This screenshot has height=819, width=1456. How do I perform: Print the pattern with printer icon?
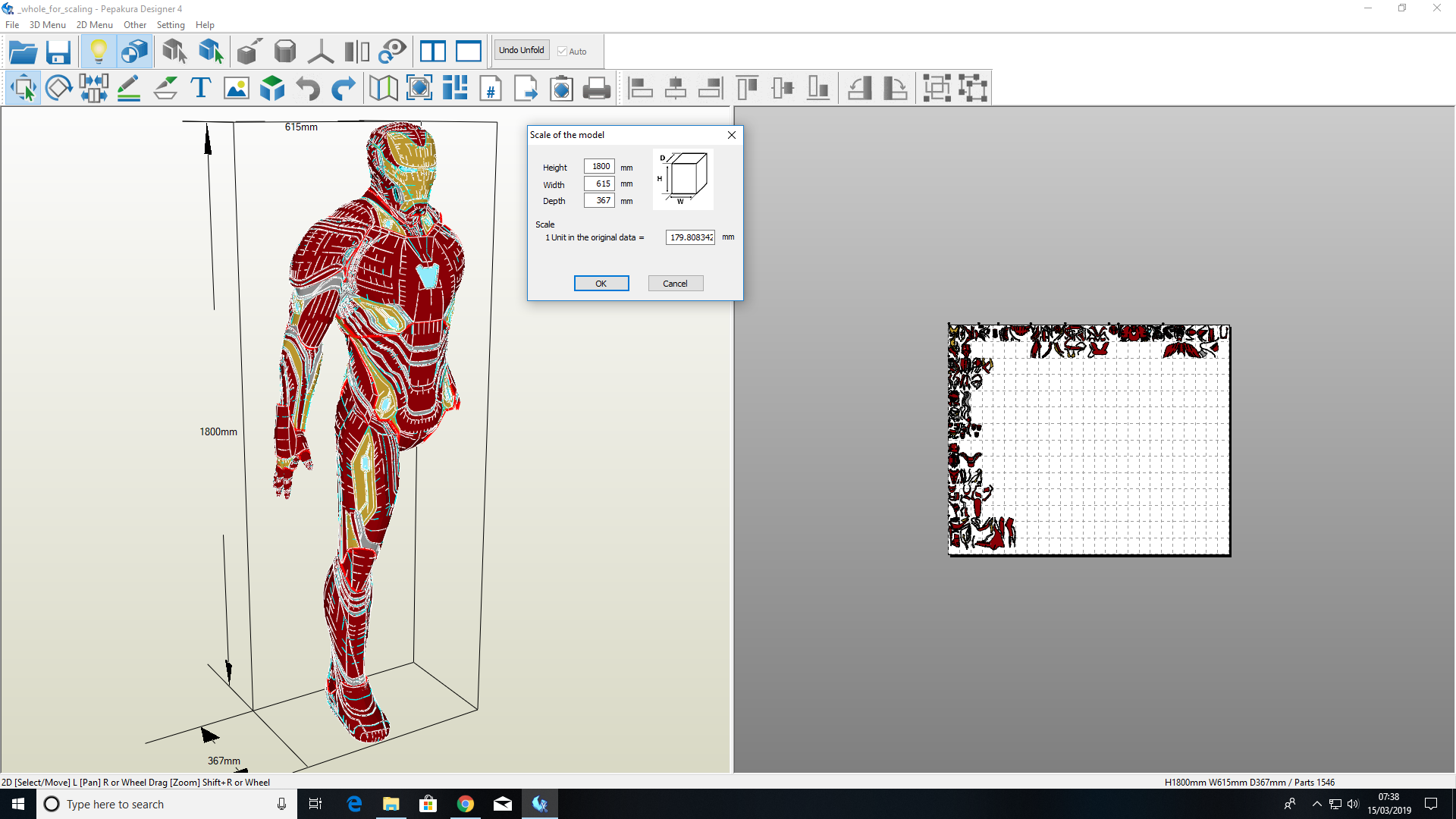[597, 88]
